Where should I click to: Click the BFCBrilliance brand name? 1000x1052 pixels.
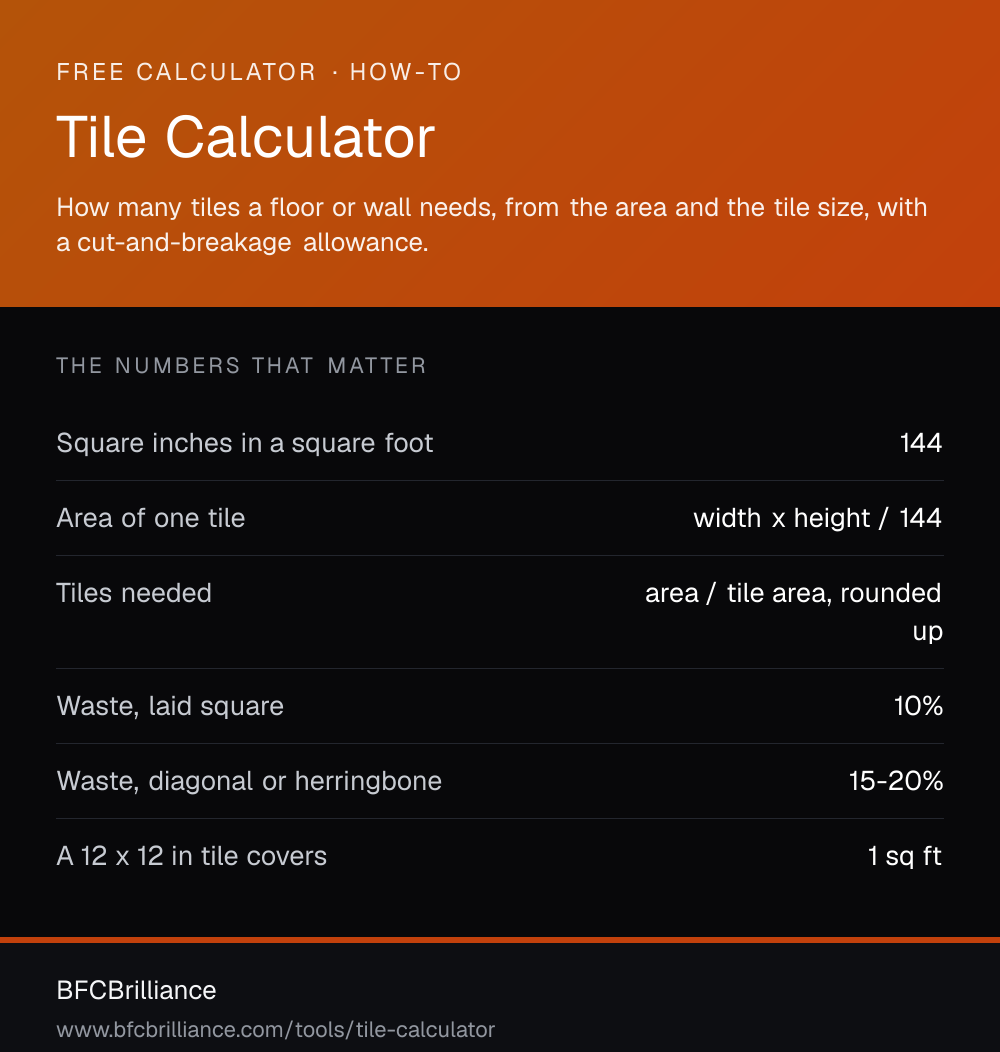136,990
